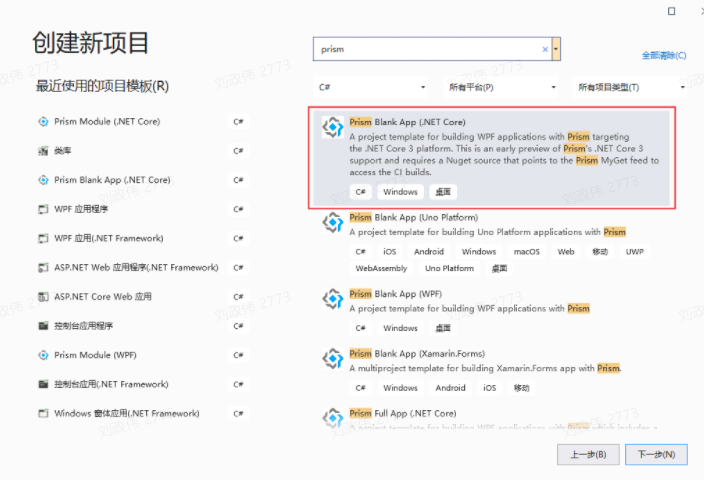Click Prism logo of Blank App (Uno Platform)
Image resolution: width=704 pixels, height=480 pixels.
click(333, 223)
